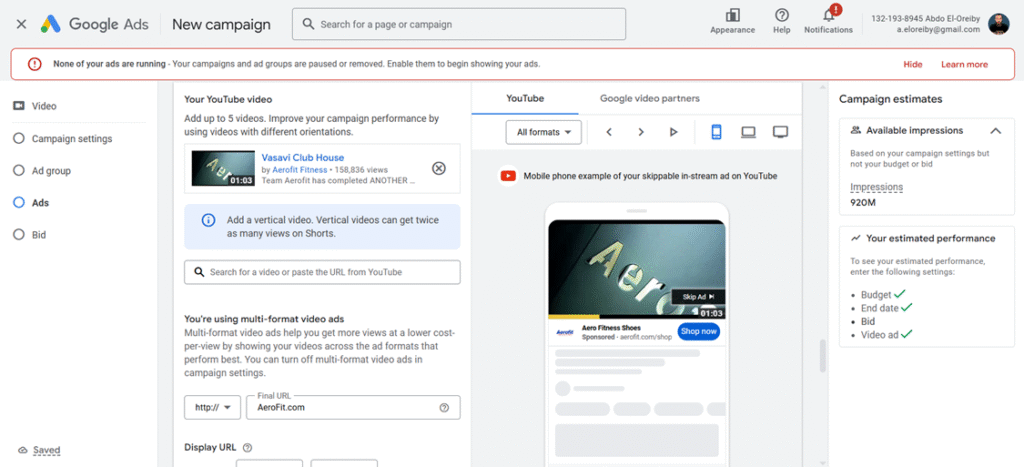The image size is (1024, 467).
Task: Play the ad preview
Action: click(x=673, y=132)
